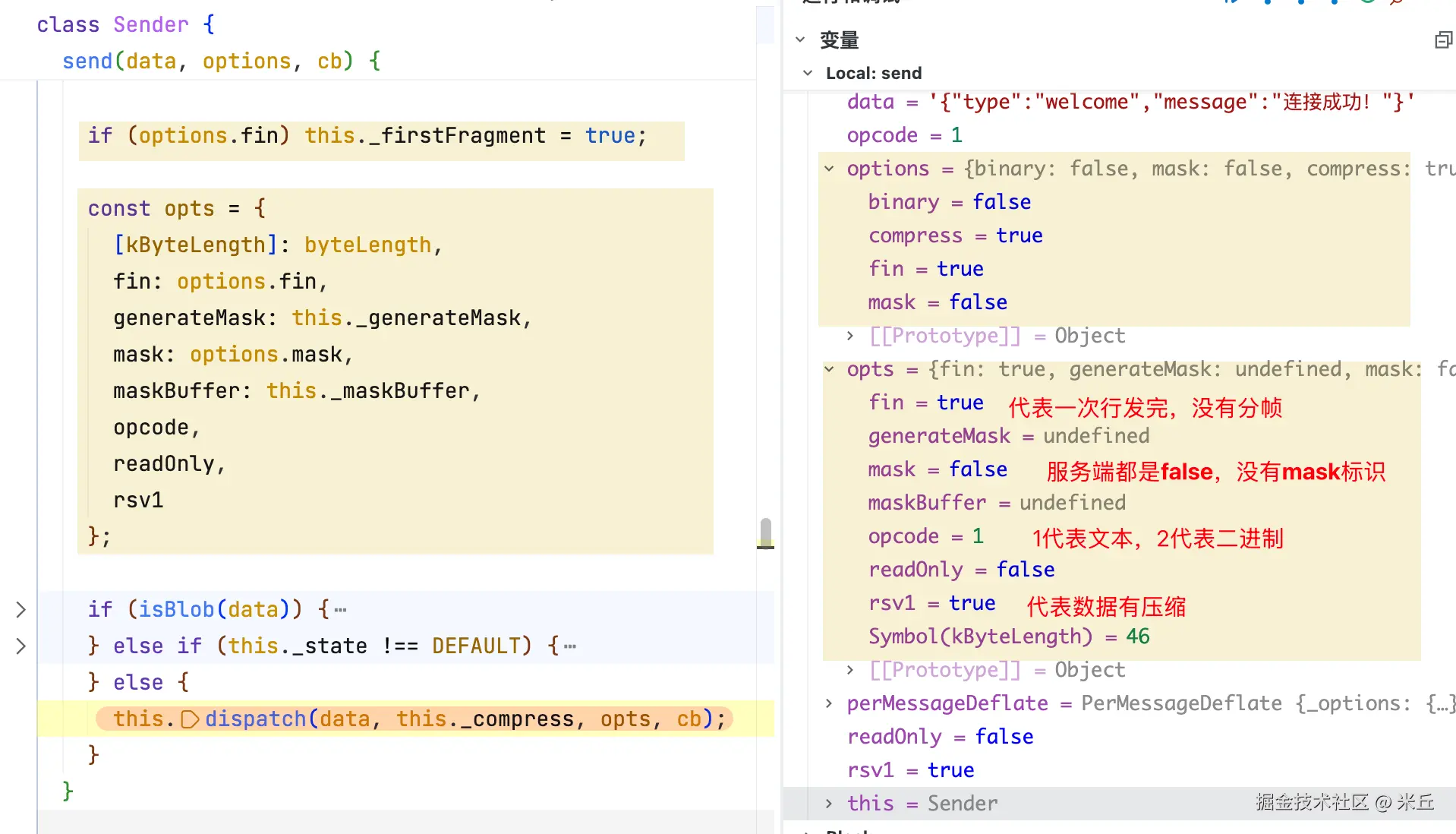Unfold the if (isBlob(data)) block gutter arrow
This screenshot has width=1456, height=834.
tap(21, 610)
